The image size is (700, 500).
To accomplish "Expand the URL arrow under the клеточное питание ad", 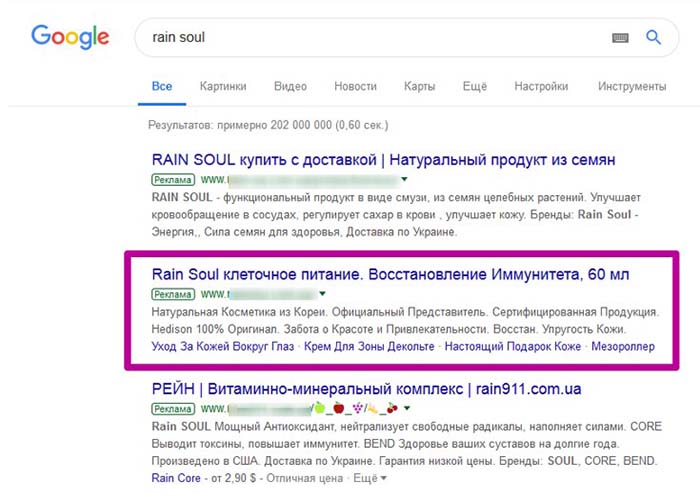I will tap(323, 294).
